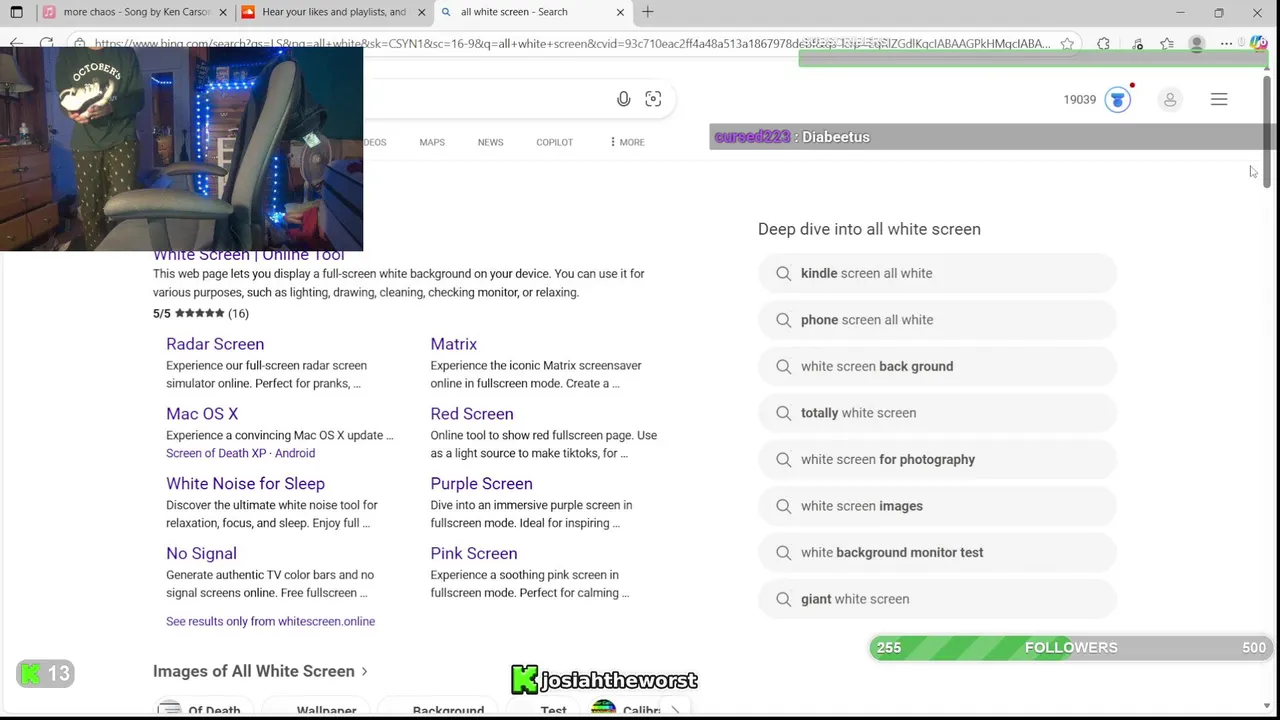Open the 'No Signal' link

[201, 554]
